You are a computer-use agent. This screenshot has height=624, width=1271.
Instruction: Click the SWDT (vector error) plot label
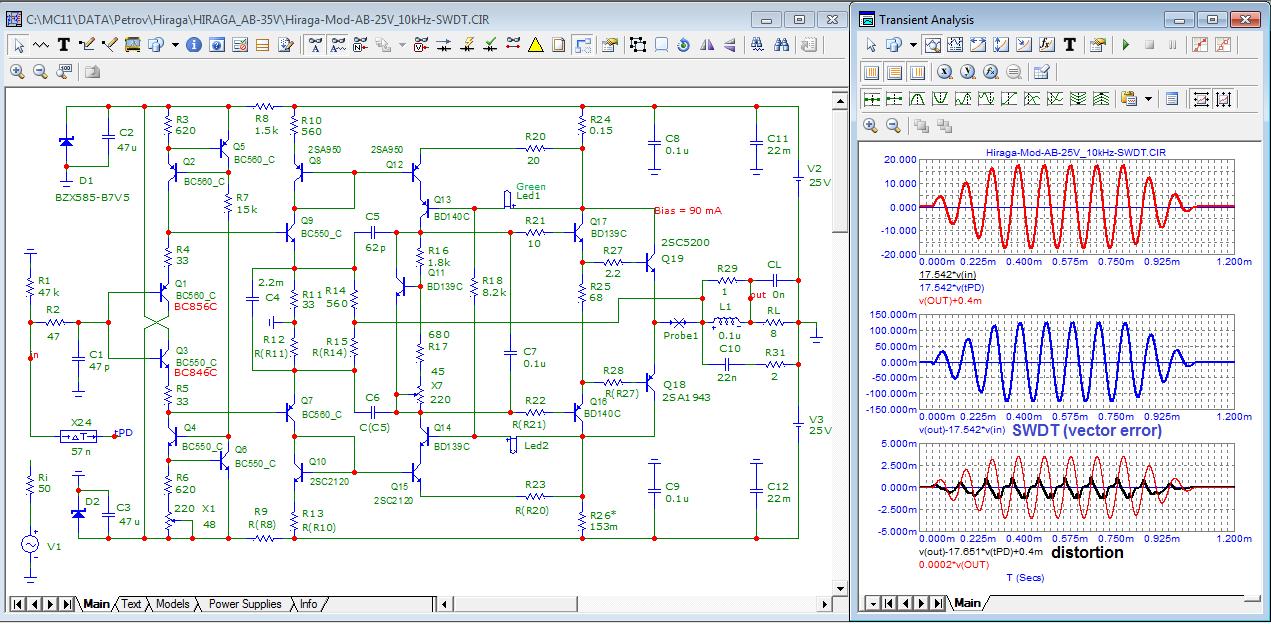pos(1087,430)
